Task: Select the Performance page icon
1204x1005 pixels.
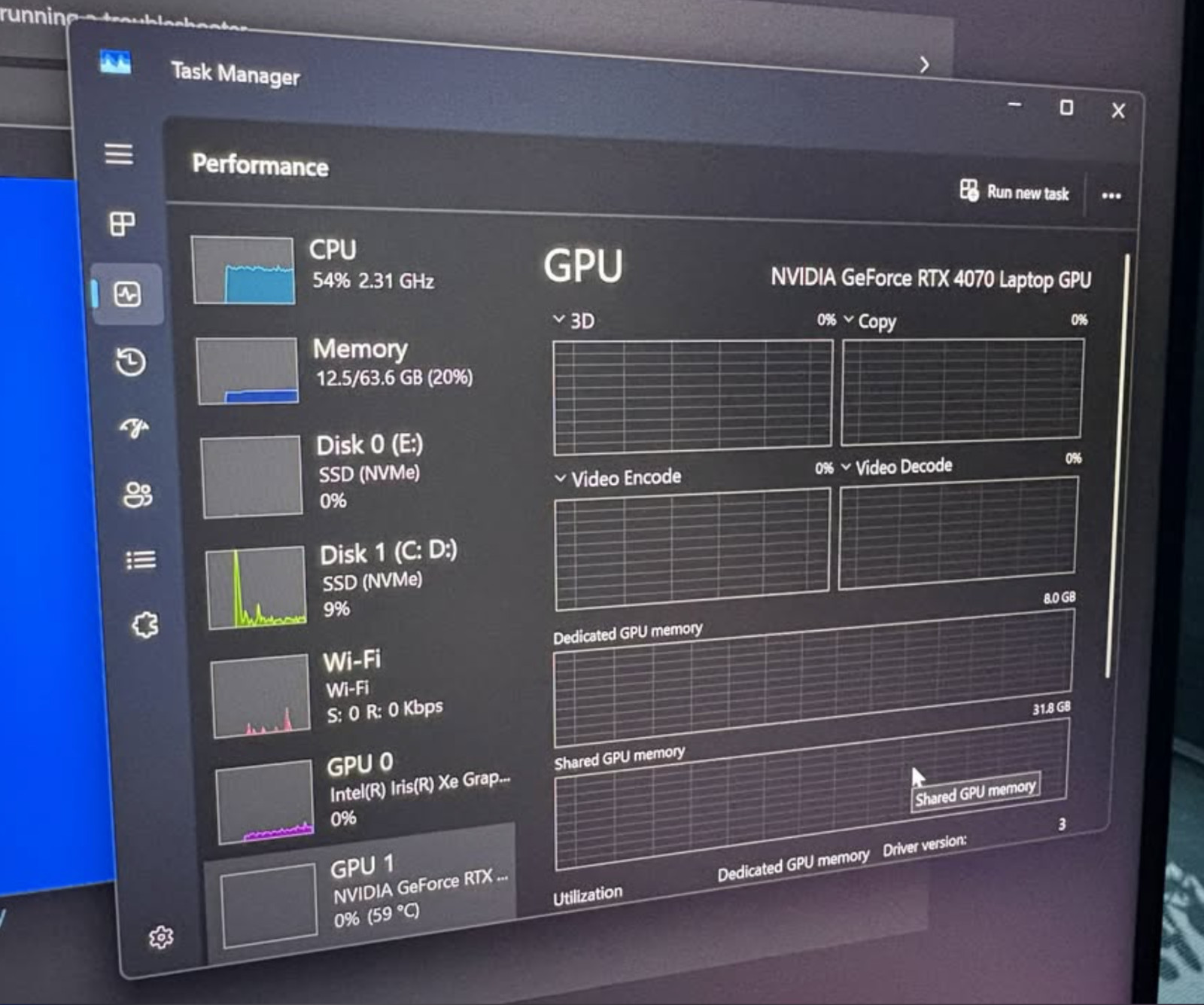Action: coord(127,294)
